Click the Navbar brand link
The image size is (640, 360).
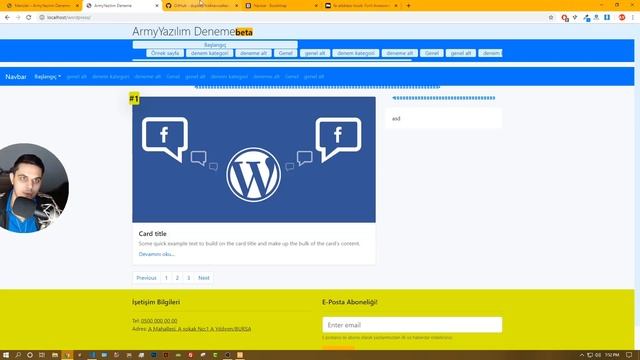(x=16, y=76)
